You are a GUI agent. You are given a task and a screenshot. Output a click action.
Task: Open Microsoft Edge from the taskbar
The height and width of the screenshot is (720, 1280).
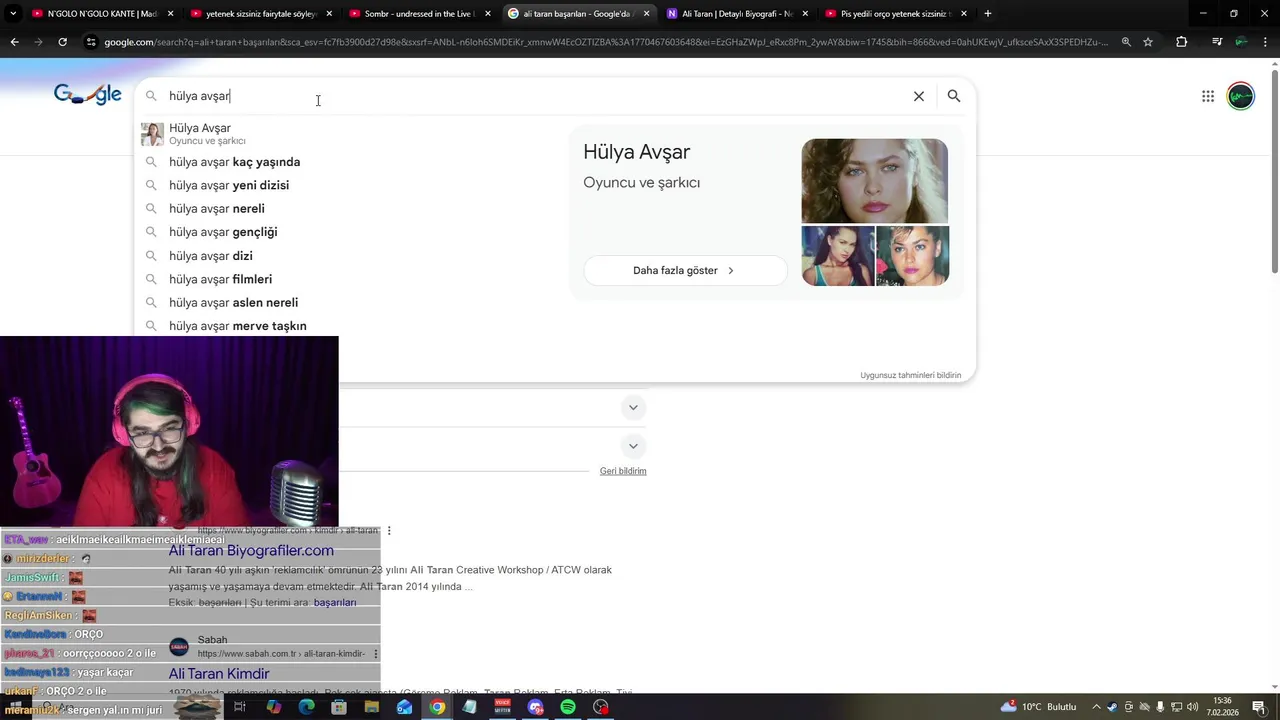pos(306,707)
